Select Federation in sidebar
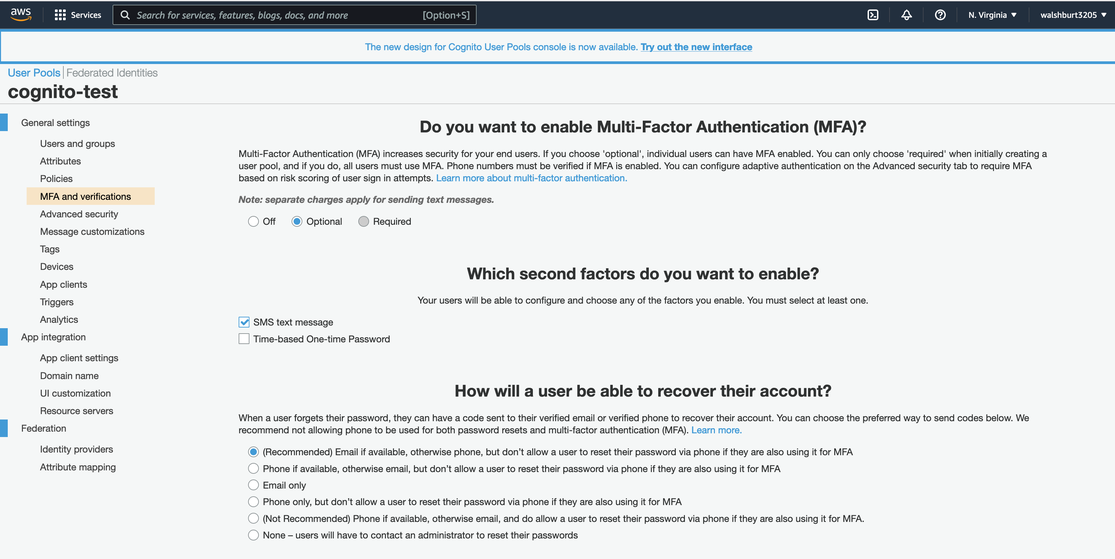The height and width of the screenshot is (559, 1115). click(x=43, y=428)
